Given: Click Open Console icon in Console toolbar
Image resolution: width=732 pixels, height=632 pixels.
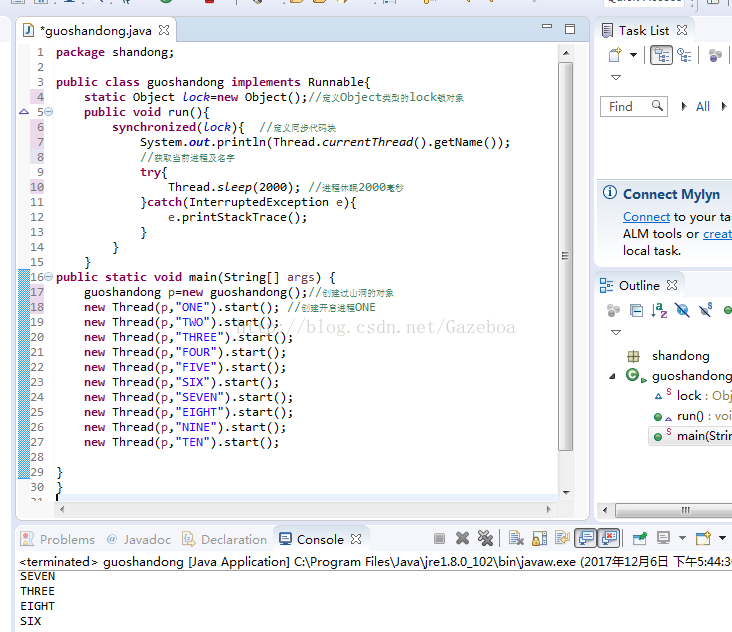Looking at the screenshot, I should (x=703, y=539).
